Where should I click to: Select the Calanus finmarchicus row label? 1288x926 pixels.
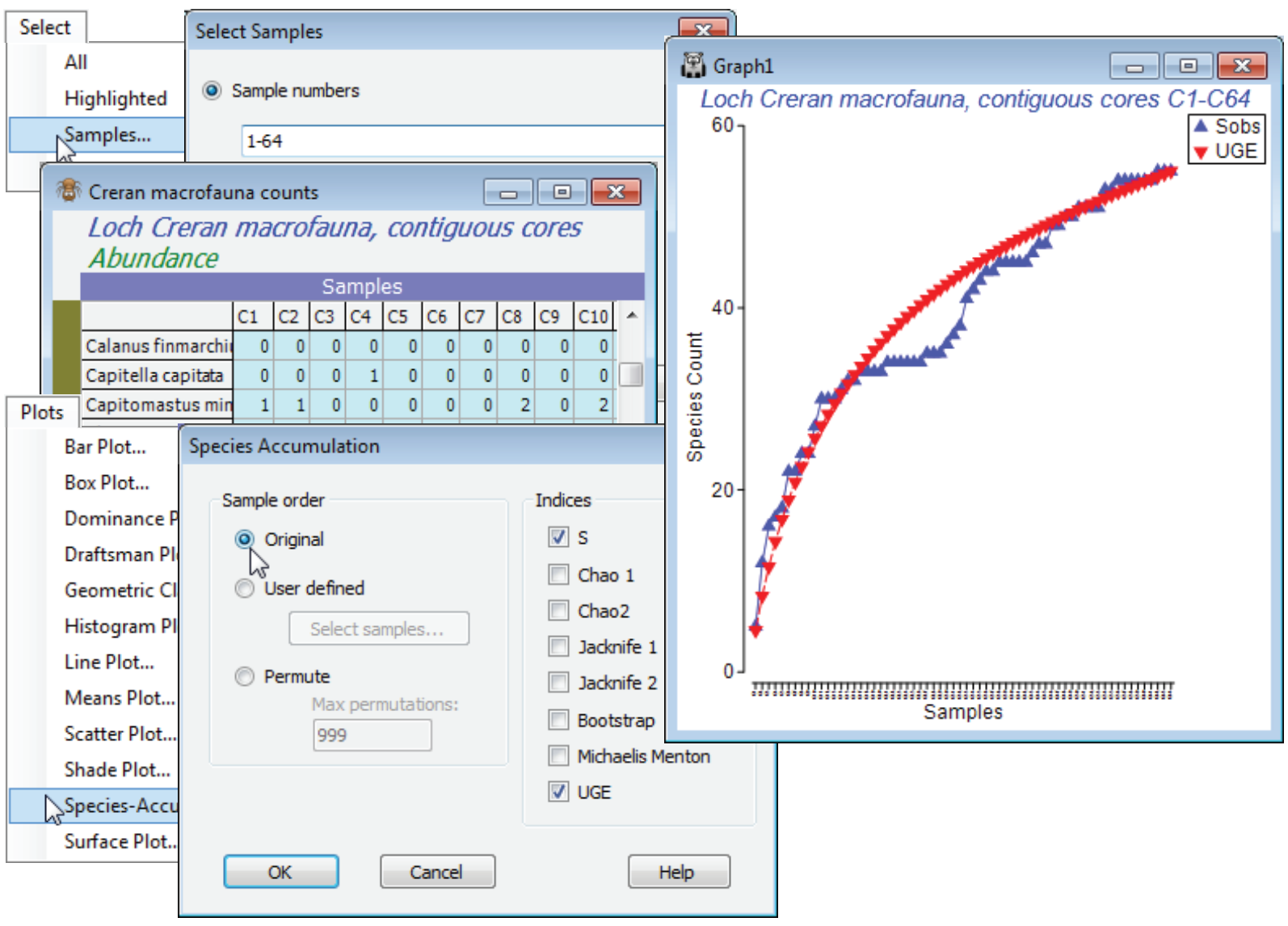[158, 346]
